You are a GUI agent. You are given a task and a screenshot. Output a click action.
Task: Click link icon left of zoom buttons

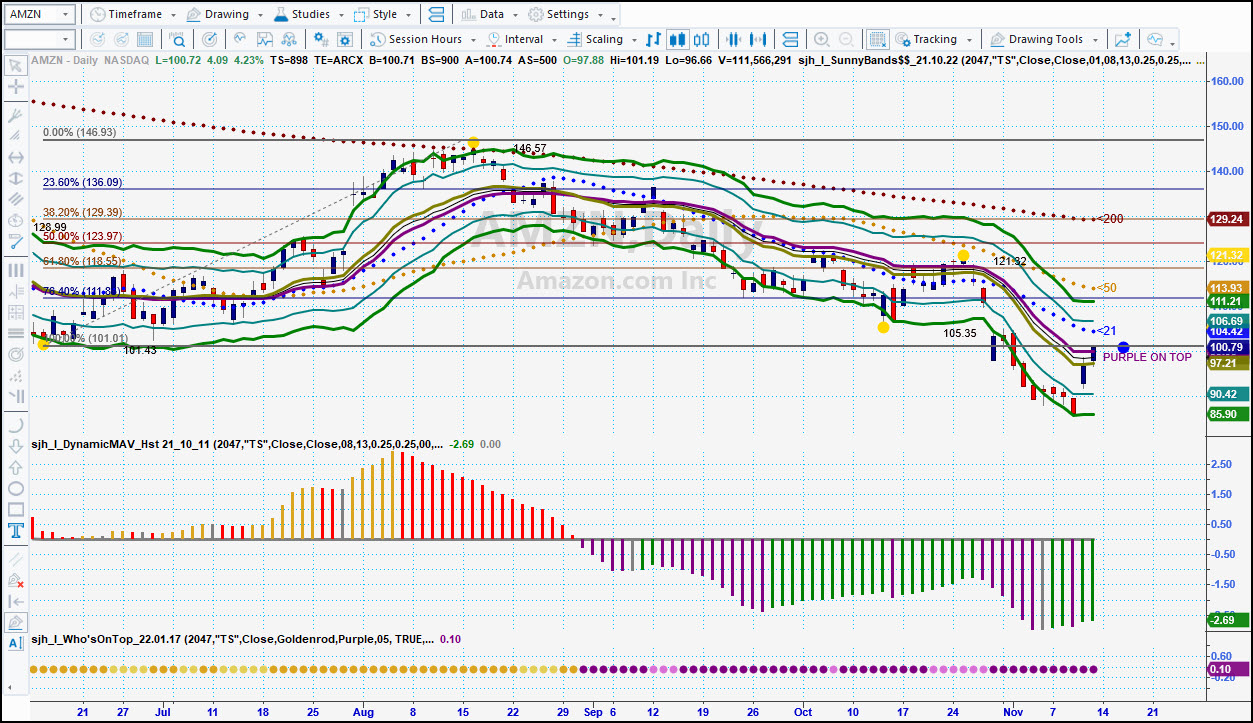790,40
